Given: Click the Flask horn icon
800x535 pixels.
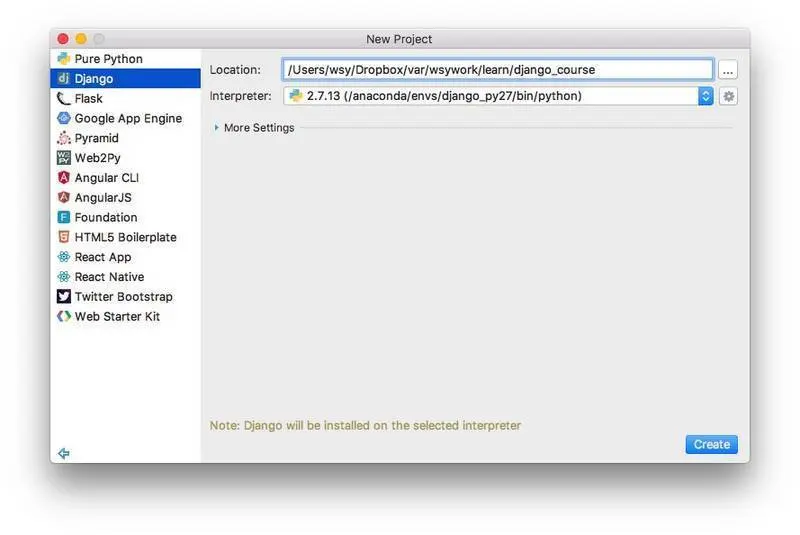Looking at the screenshot, I should [x=64, y=98].
